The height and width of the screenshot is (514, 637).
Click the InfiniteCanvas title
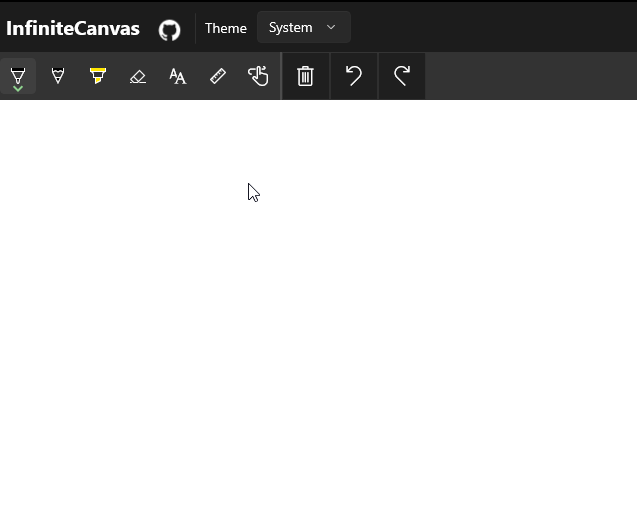tap(73, 28)
